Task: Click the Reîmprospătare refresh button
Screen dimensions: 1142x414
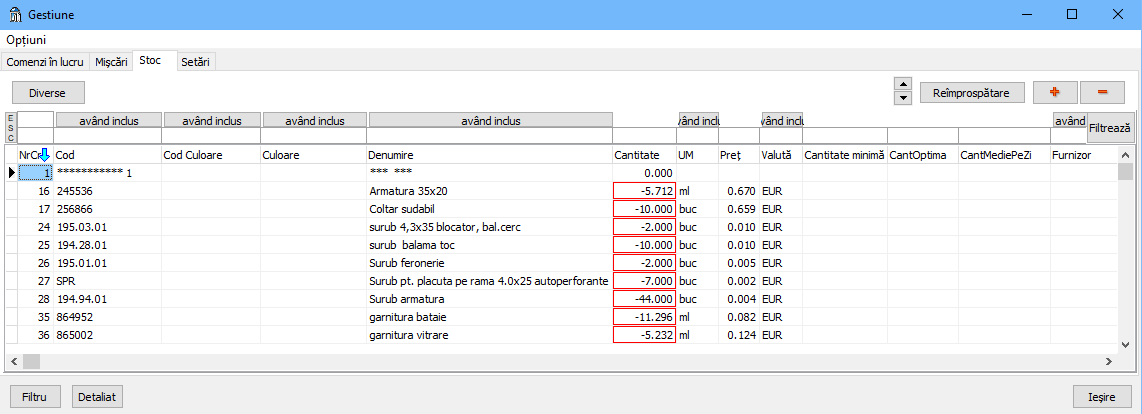Action: click(971, 93)
